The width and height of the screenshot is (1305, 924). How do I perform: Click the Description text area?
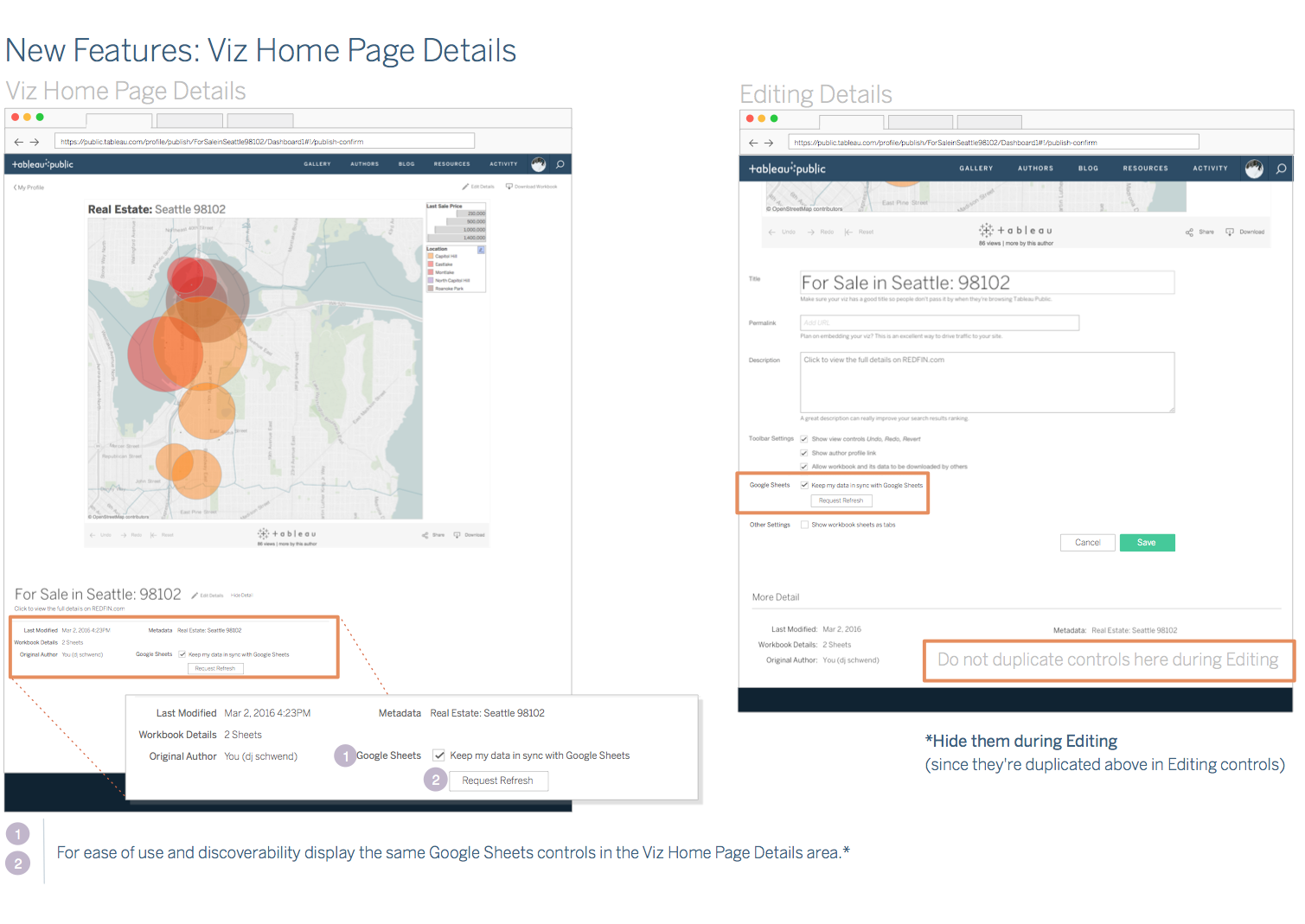(987, 382)
